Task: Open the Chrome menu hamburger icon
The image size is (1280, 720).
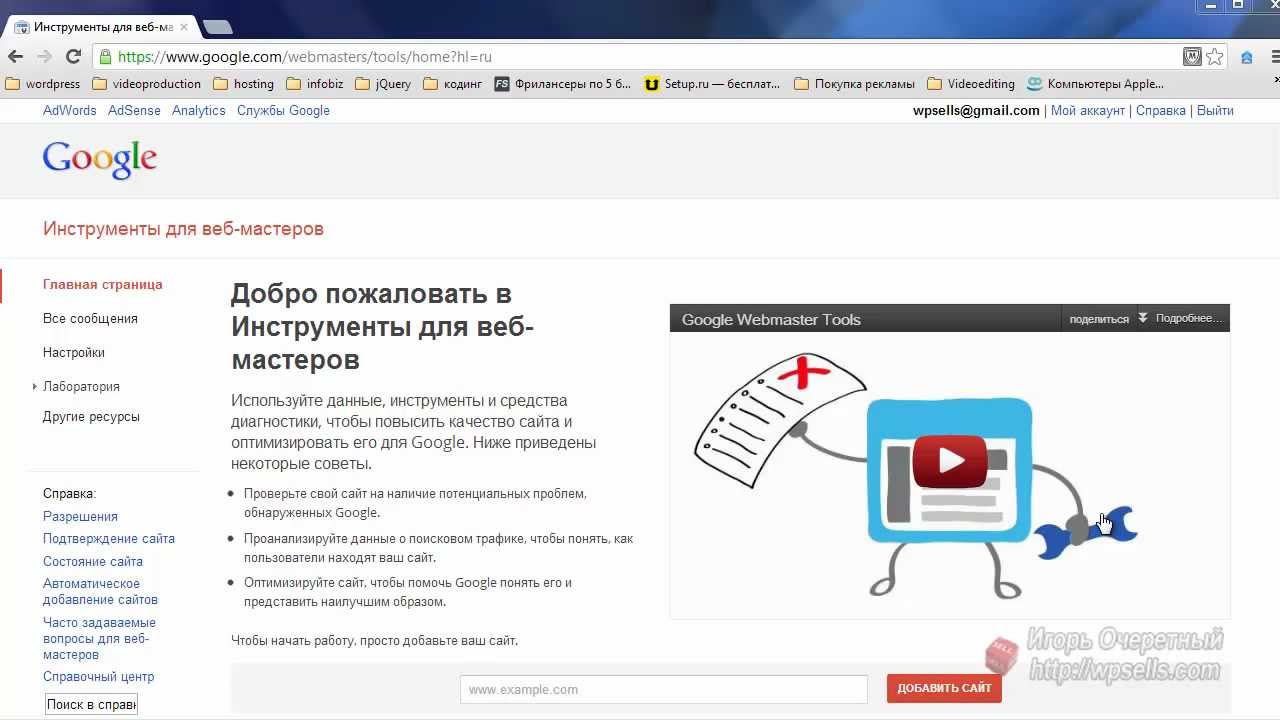Action: pos(1276,57)
